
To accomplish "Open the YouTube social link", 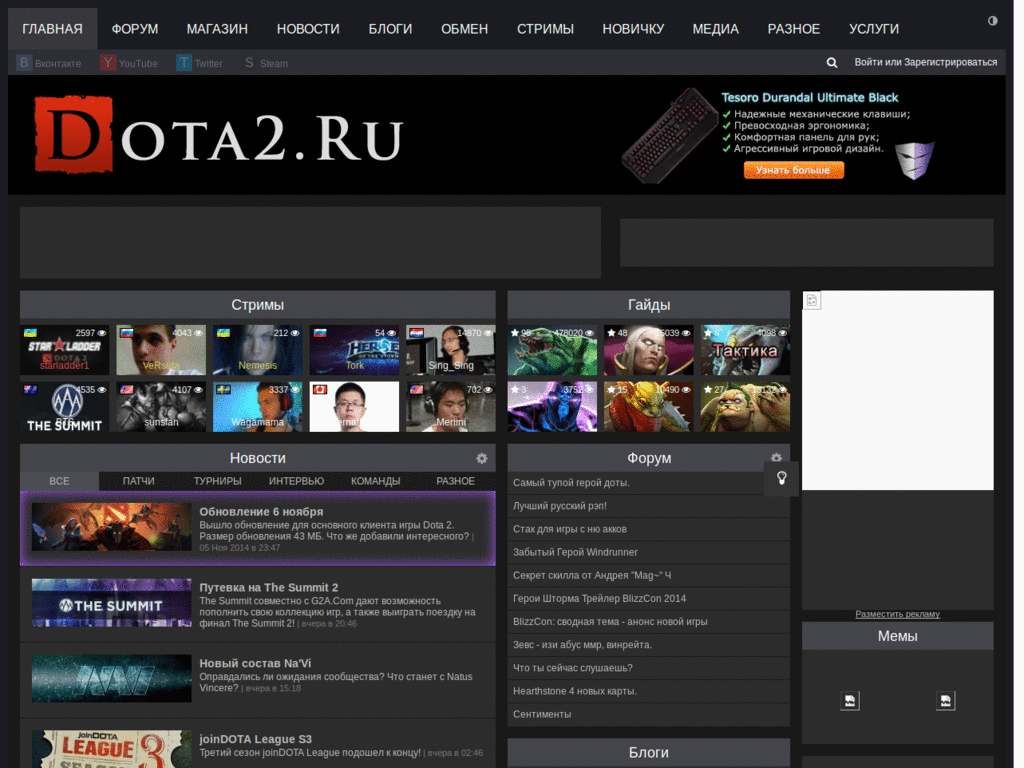I will click(129, 63).
